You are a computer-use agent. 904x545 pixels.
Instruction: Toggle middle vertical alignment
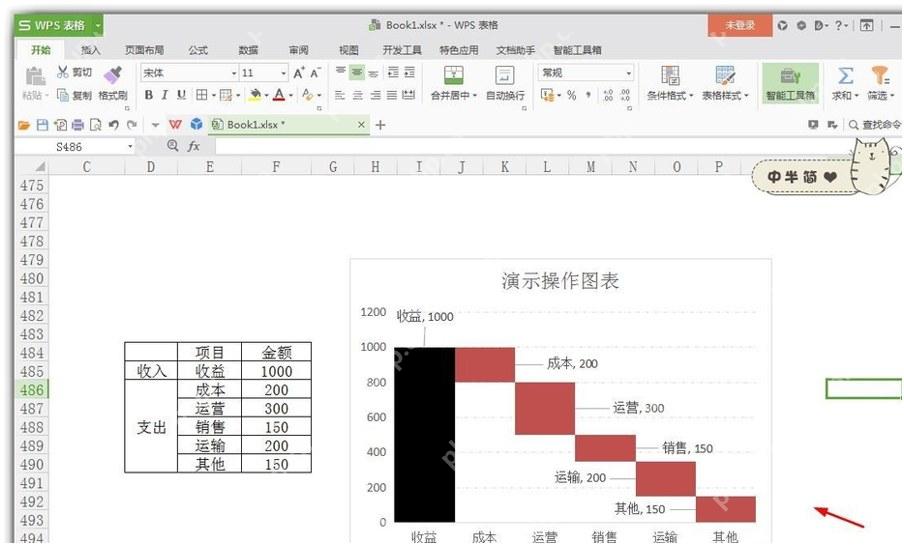[x=357, y=72]
